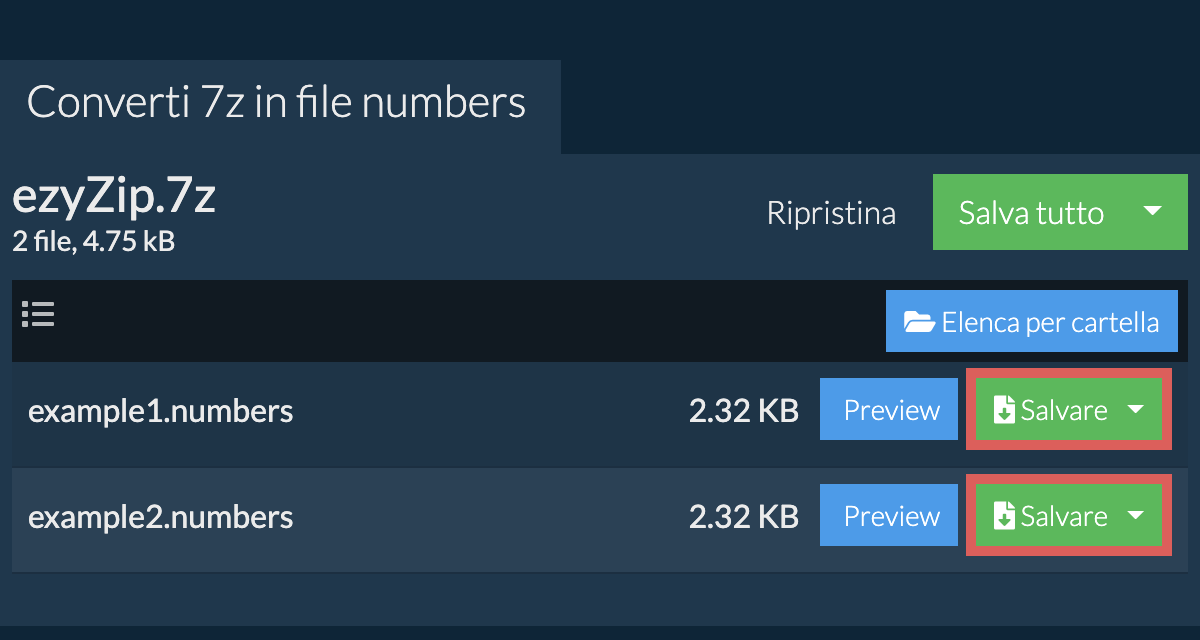
Task: Click the Ripristina link
Action: point(831,213)
